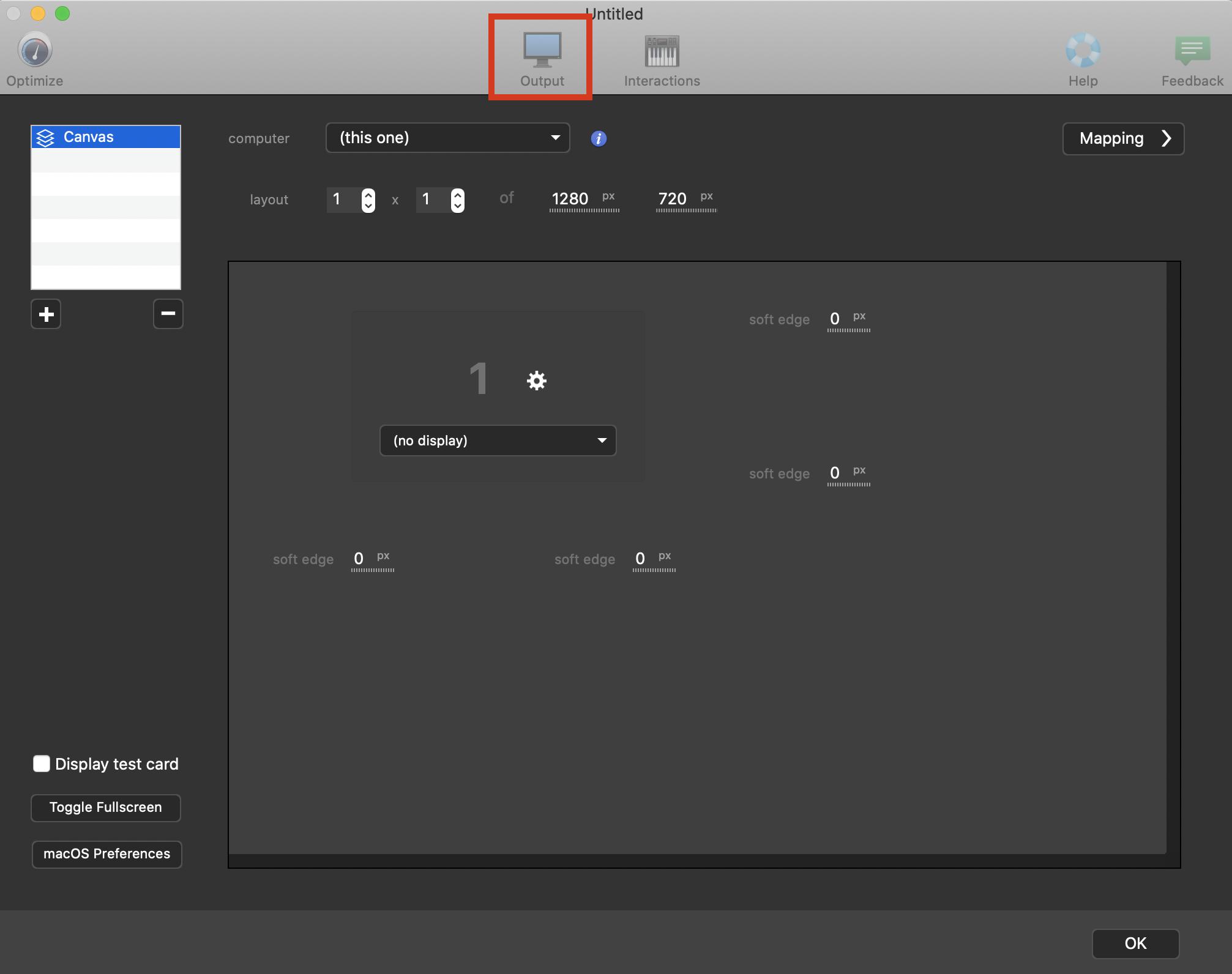Go to Mapping with chevron button
Screen dimensions: 1232x974
pyautogui.click(x=1123, y=139)
